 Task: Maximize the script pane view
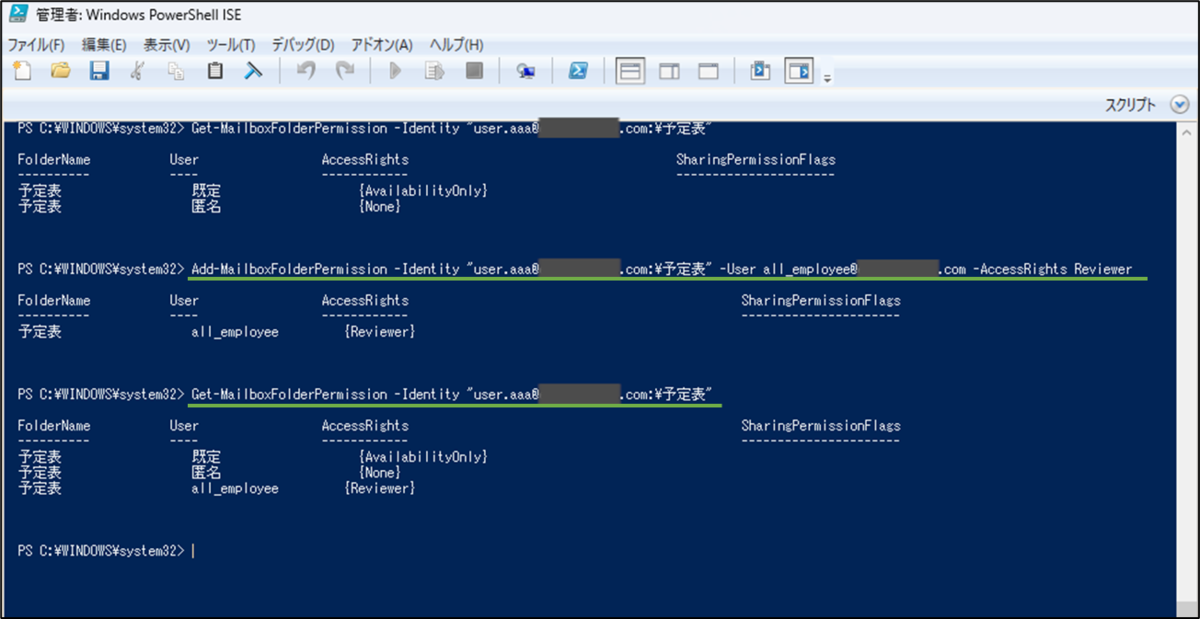point(707,70)
